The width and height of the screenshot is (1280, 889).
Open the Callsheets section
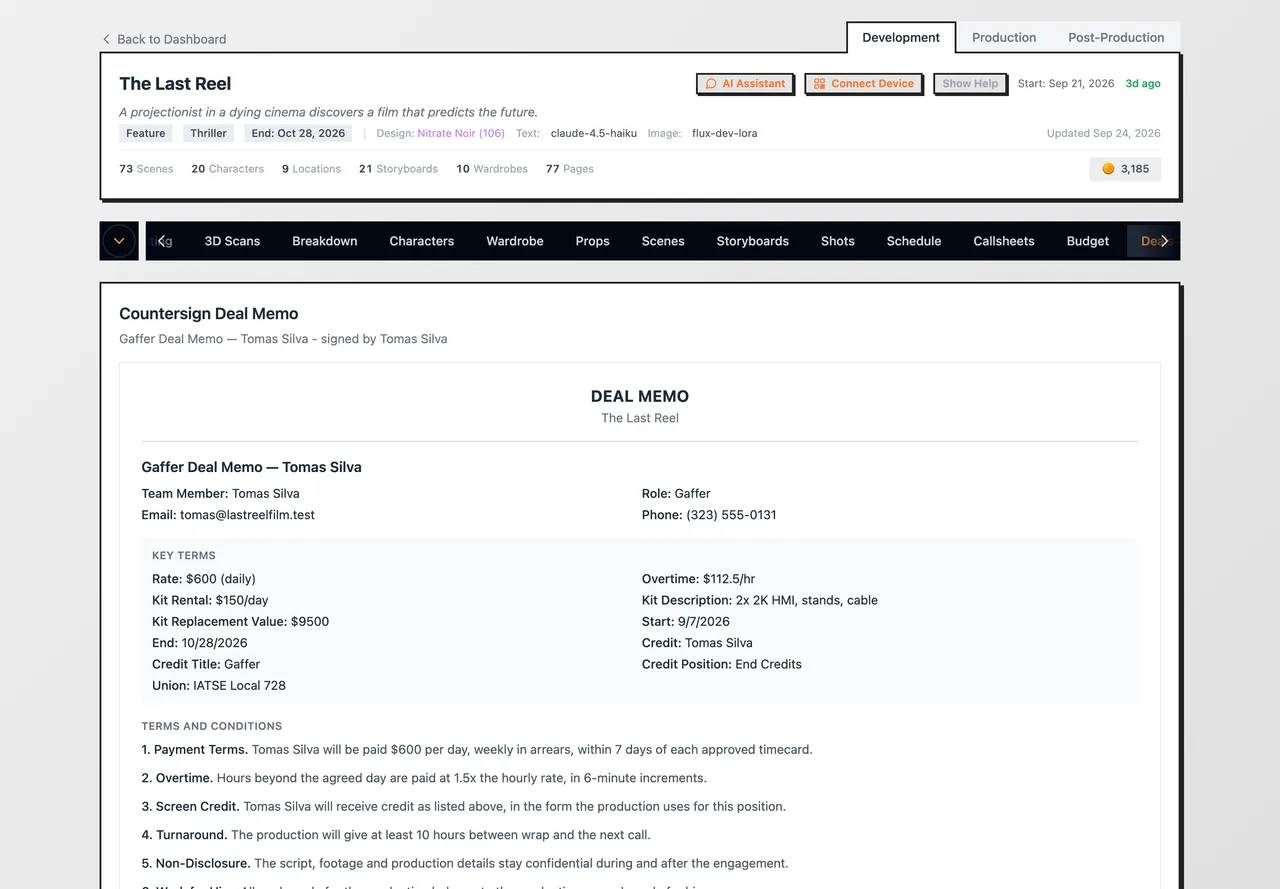[x=1004, y=241]
